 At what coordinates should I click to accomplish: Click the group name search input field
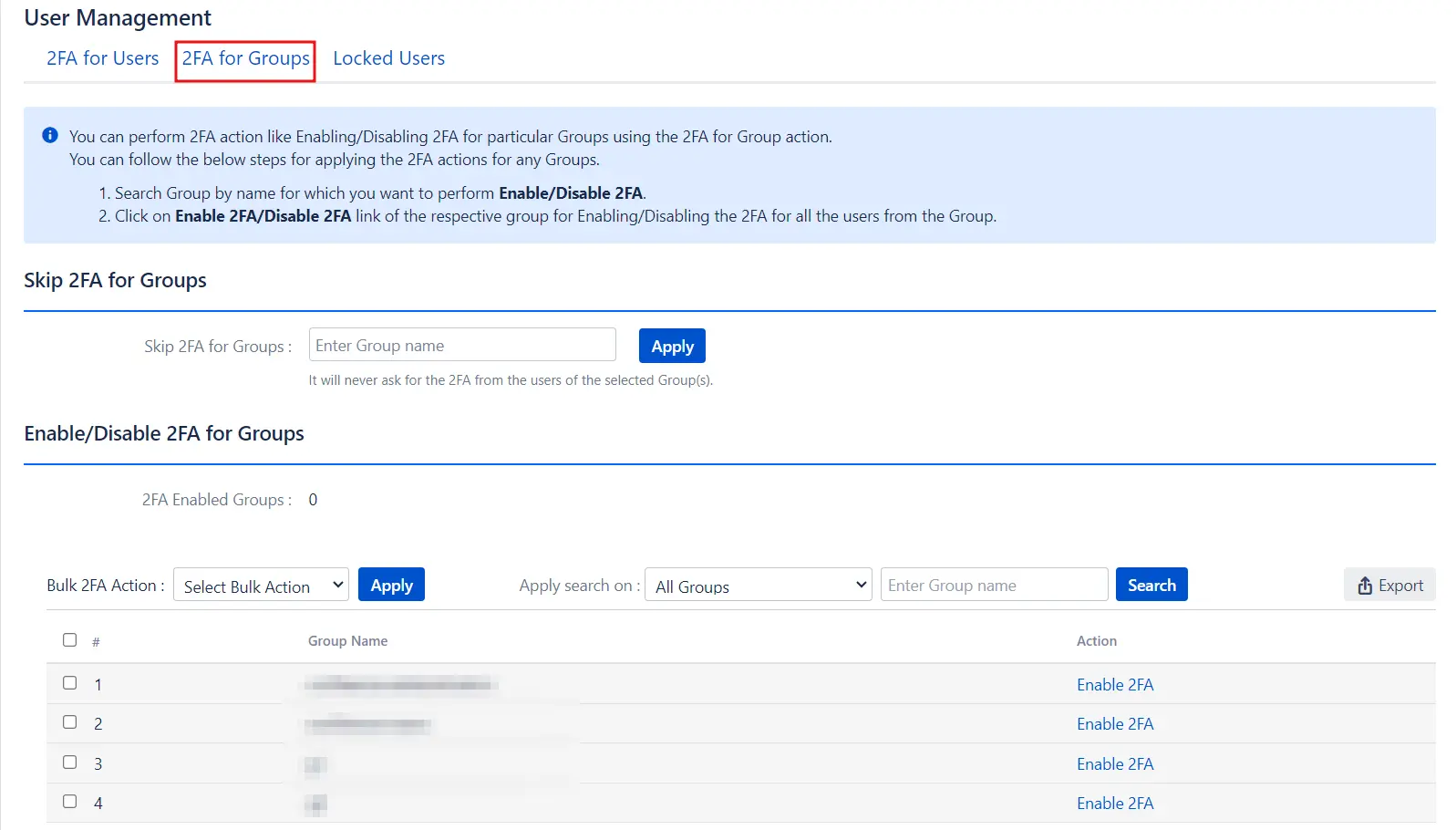click(994, 586)
